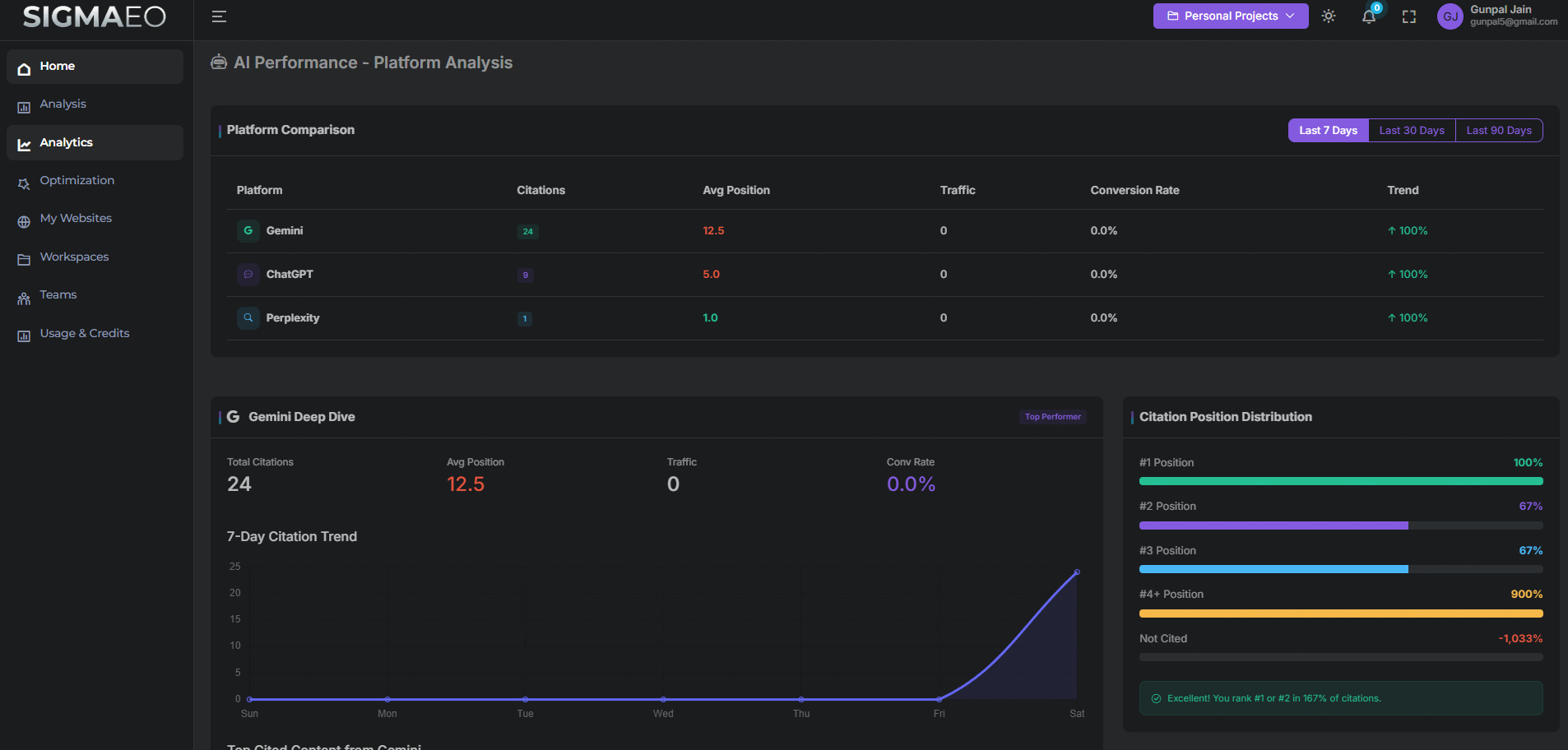Click the Not Cited progress bar

[1341, 657]
